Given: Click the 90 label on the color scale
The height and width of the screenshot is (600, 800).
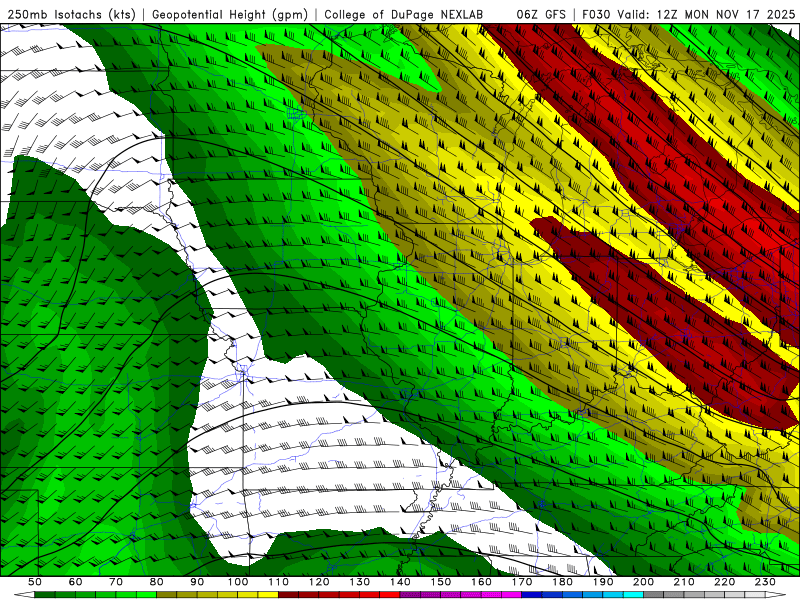Looking at the screenshot, I should (x=197, y=582).
